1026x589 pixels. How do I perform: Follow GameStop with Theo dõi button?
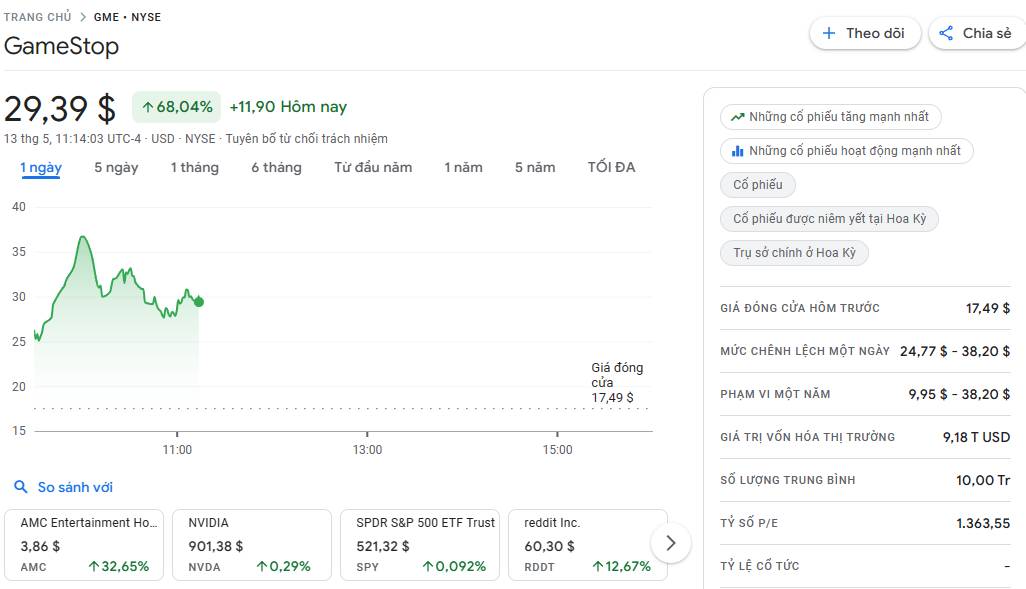(x=865, y=33)
